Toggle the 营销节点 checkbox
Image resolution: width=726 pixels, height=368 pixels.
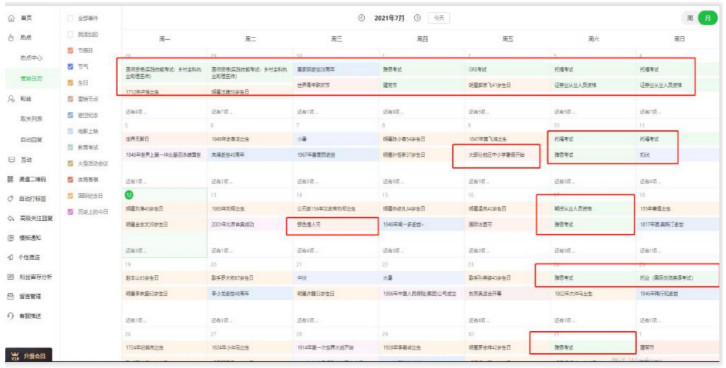click(x=70, y=99)
